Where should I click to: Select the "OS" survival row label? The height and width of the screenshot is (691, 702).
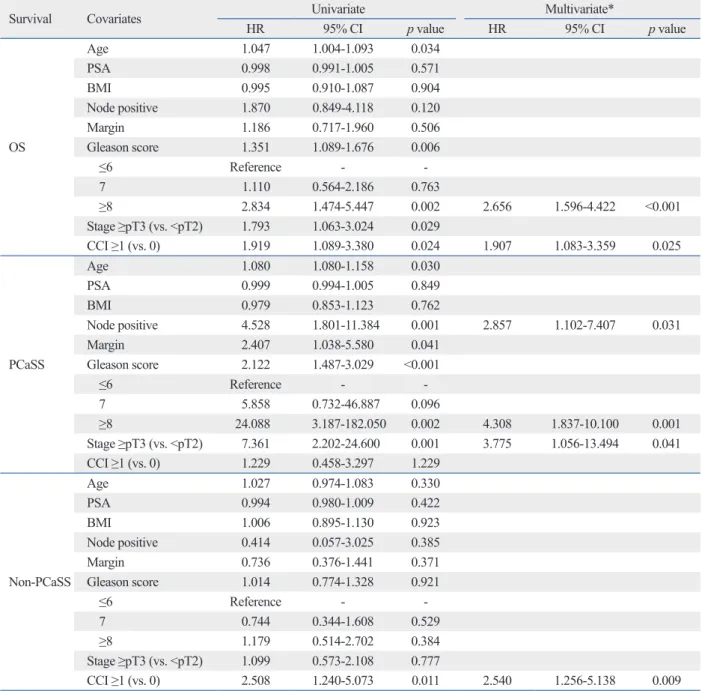(x=17, y=147)
